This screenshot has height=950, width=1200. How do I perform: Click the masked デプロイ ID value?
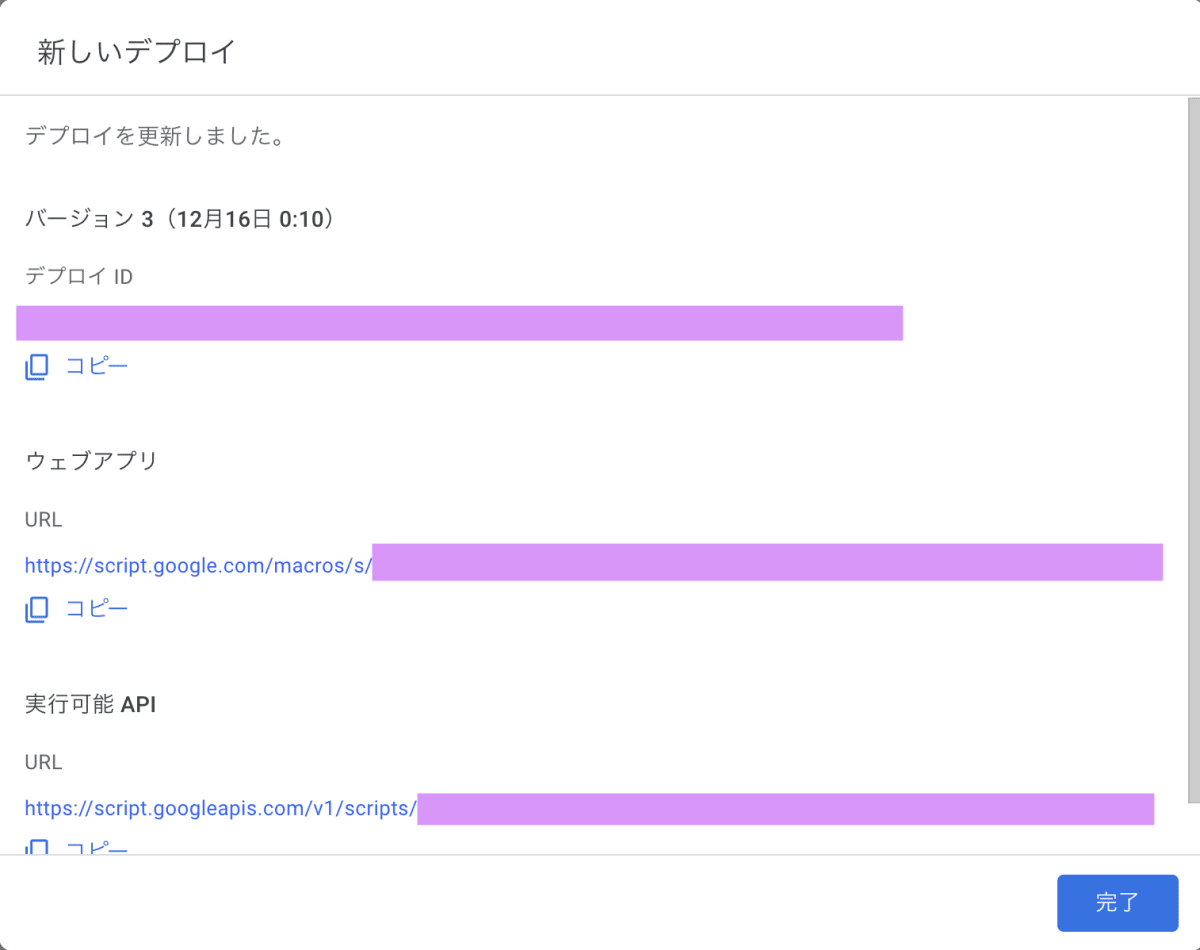pyautogui.click(x=460, y=323)
